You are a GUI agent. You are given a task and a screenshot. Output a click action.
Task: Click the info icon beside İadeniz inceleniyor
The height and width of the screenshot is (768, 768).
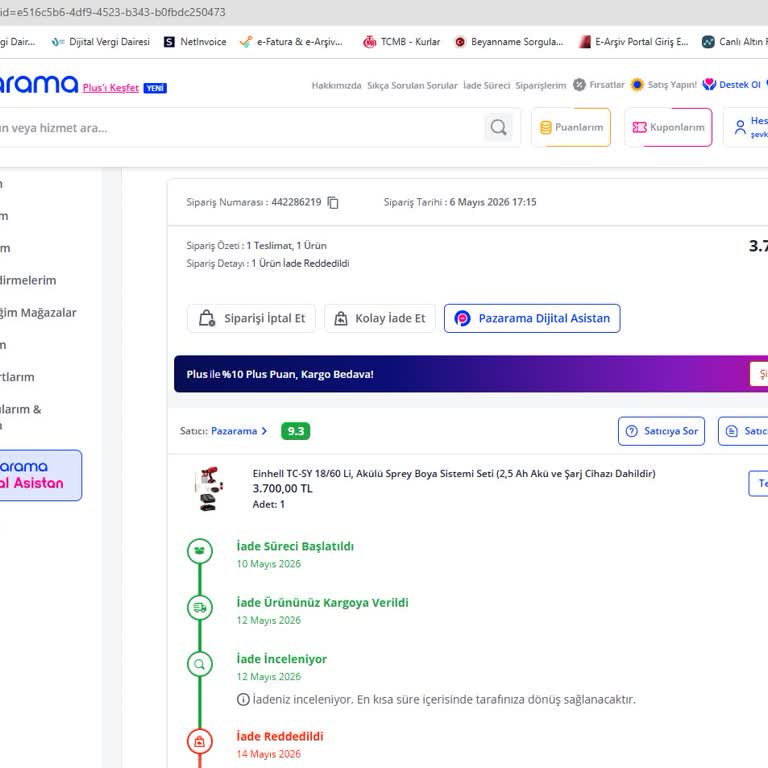[x=243, y=699]
